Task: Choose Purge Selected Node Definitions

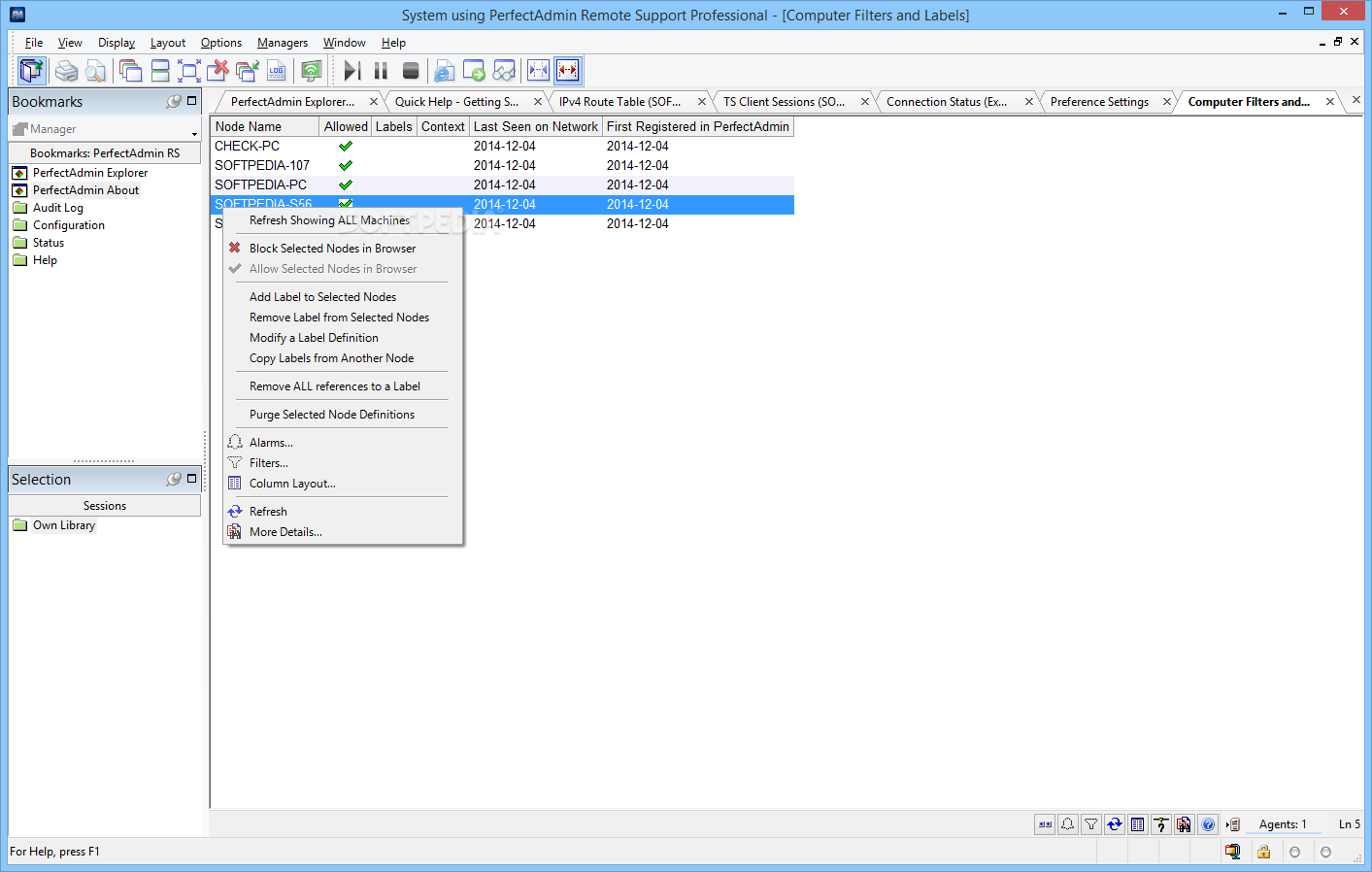Action: click(x=332, y=415)
